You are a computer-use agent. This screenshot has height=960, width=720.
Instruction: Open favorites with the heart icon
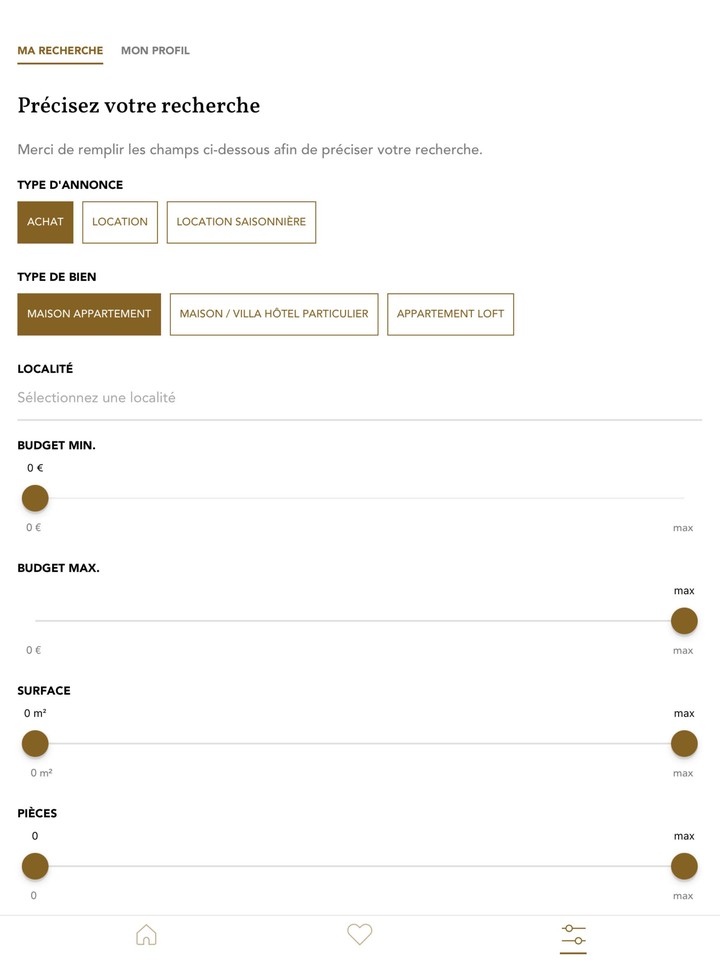(360, 936)
